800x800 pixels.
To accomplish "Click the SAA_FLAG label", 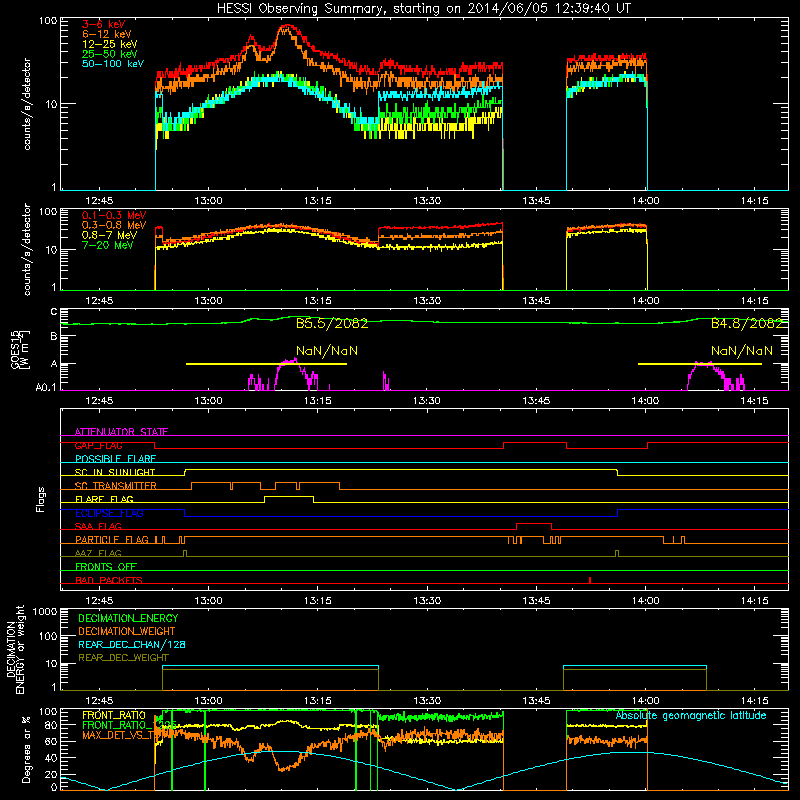I will coord(98,526).
